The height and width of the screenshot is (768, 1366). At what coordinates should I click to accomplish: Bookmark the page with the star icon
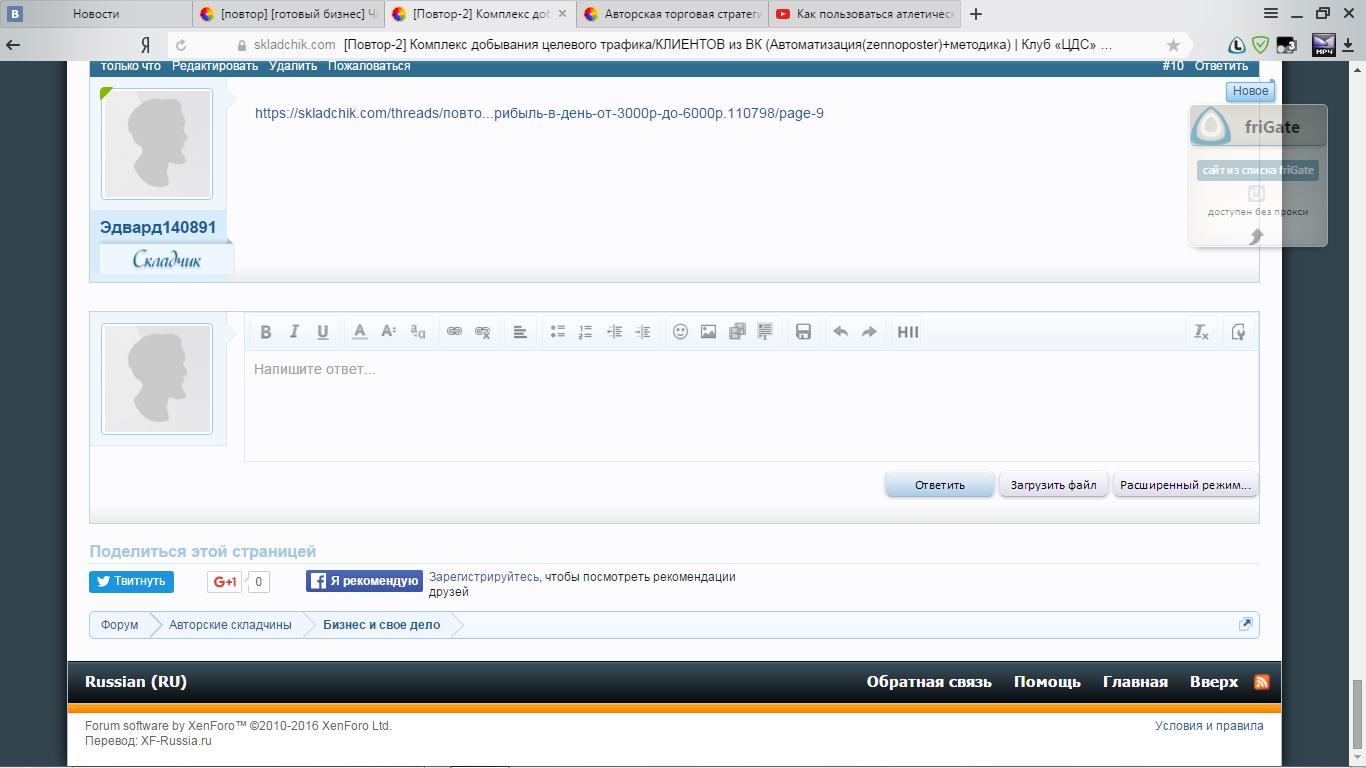[1173, 45]
